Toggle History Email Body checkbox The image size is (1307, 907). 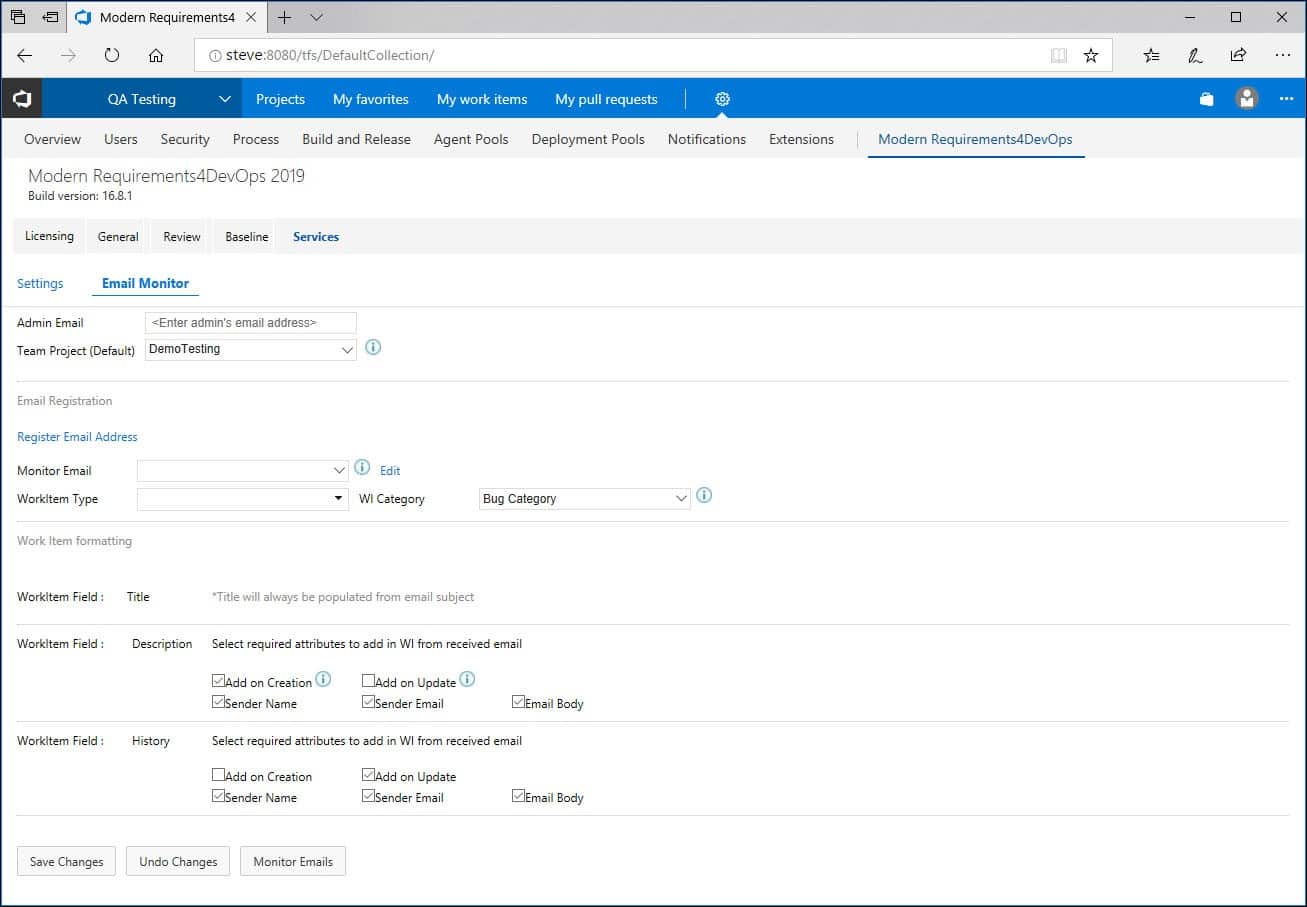pos(518,796)
